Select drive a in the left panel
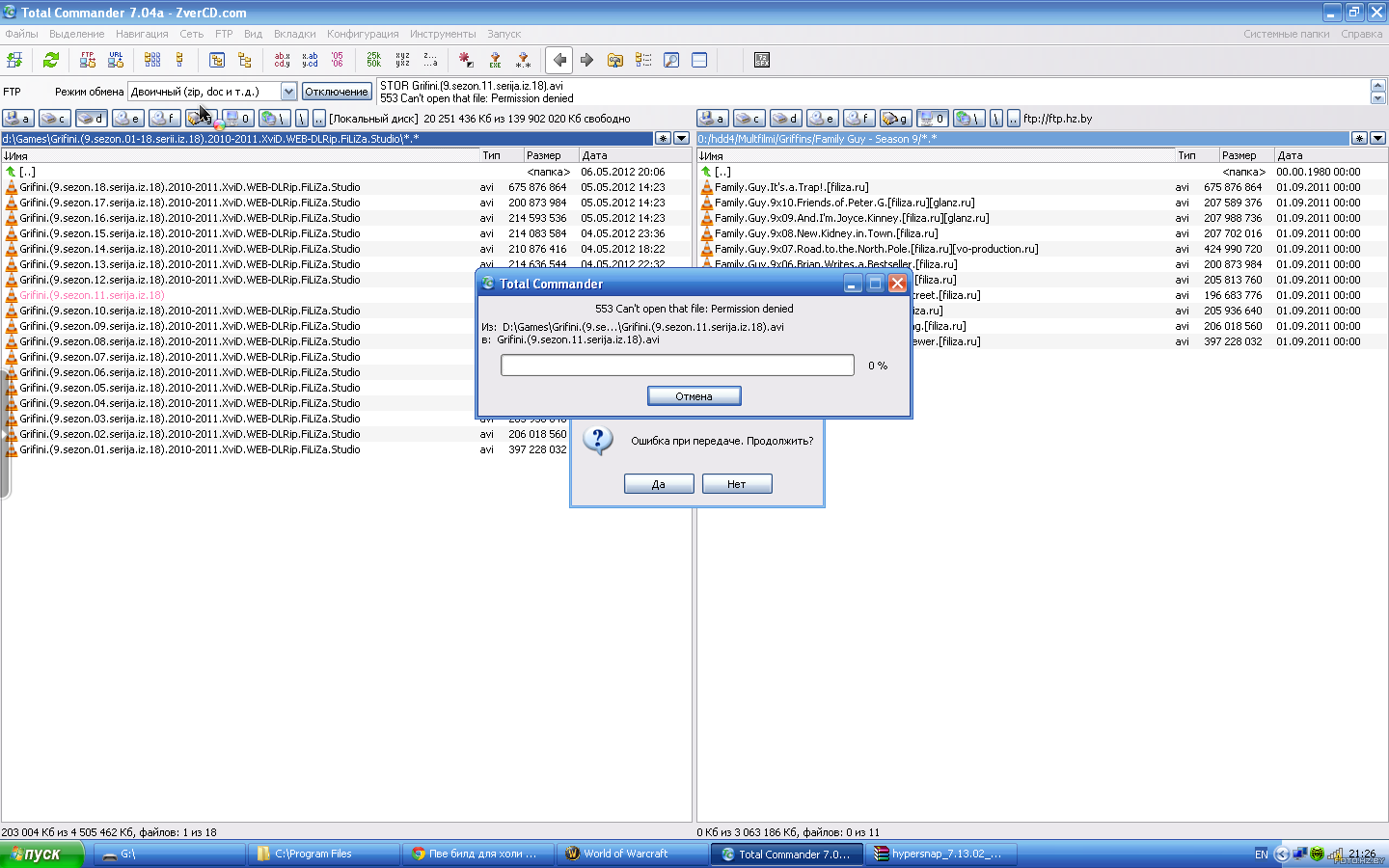Image resolution: width=1389 pixels, height=868 pixels. click(17, 119)
